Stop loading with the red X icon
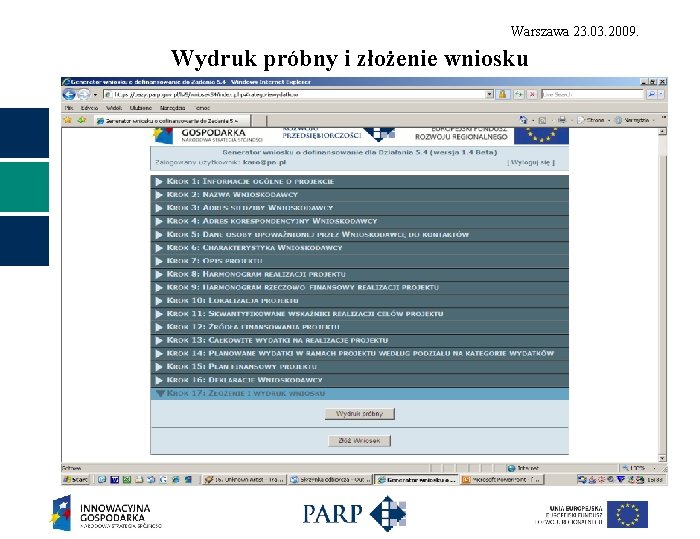The width and height of the screenshot is (700, 539). [x=532, y=94]
